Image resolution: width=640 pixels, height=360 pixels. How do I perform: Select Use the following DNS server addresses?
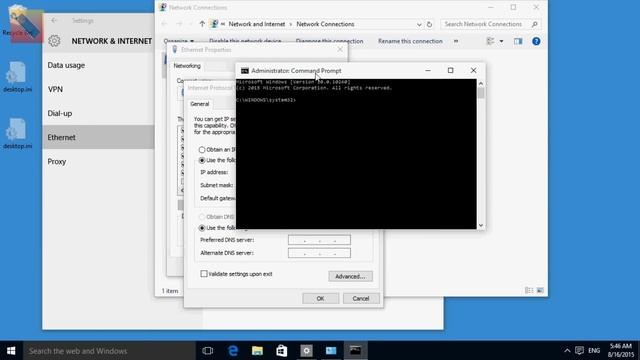[202, 228]
